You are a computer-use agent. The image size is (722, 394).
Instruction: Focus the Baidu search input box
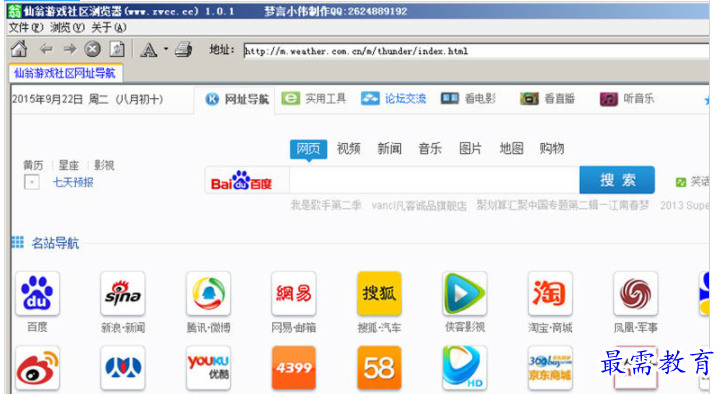434,180
